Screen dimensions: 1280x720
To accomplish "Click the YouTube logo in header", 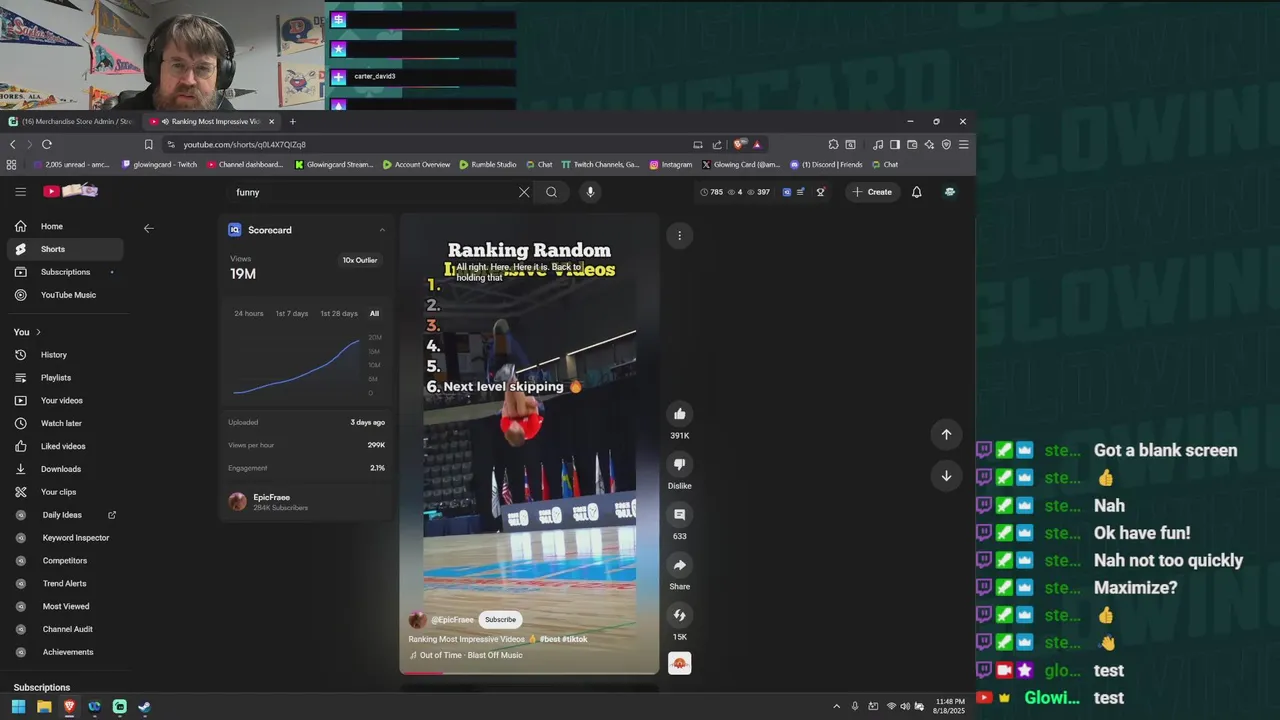I will point(70,191).
